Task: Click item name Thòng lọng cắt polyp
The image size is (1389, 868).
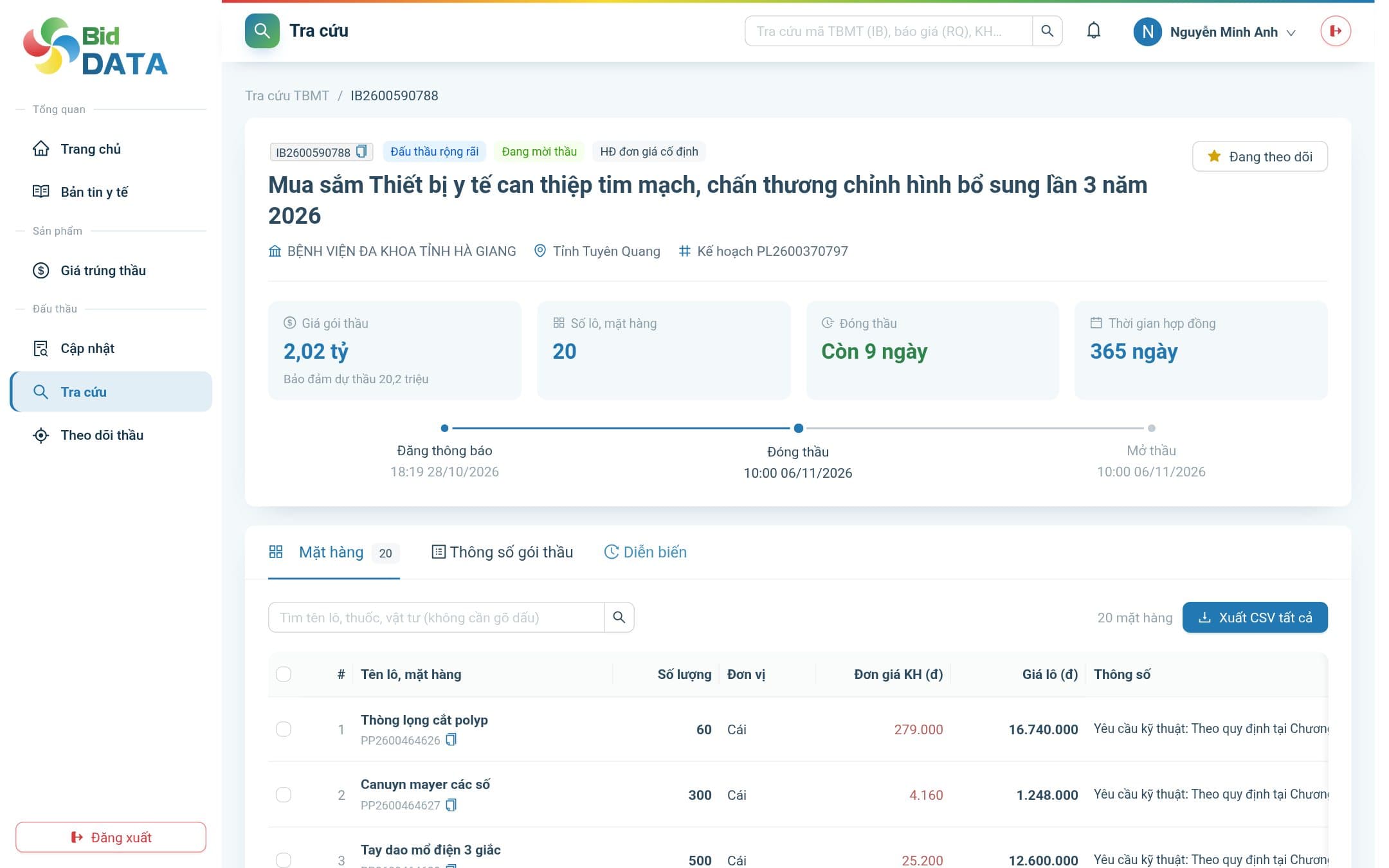Action: click(424, 720)
